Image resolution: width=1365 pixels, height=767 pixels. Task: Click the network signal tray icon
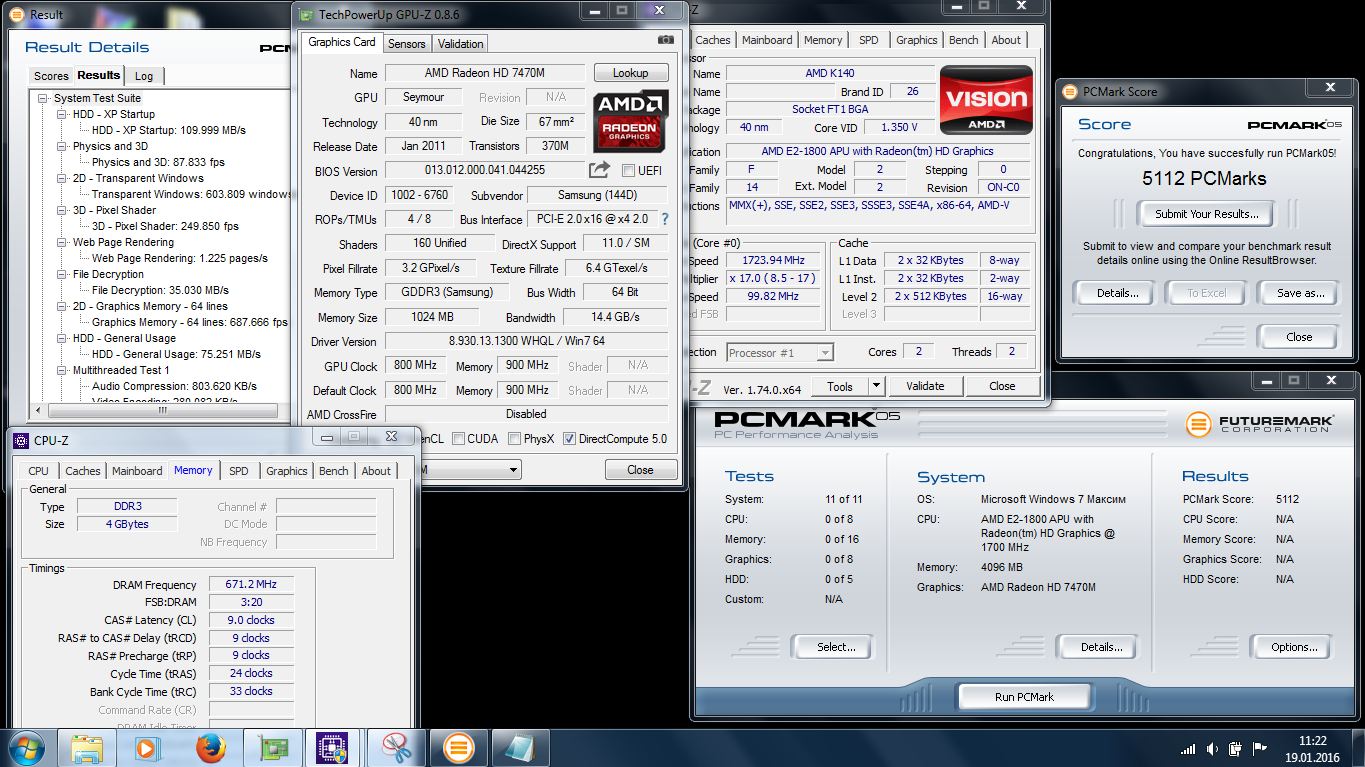click(1187, 749)
